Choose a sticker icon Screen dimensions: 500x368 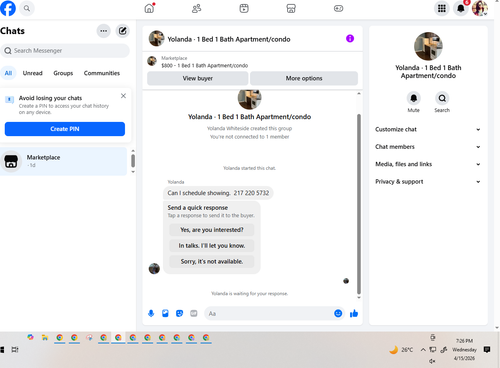[x=179, y=313]
